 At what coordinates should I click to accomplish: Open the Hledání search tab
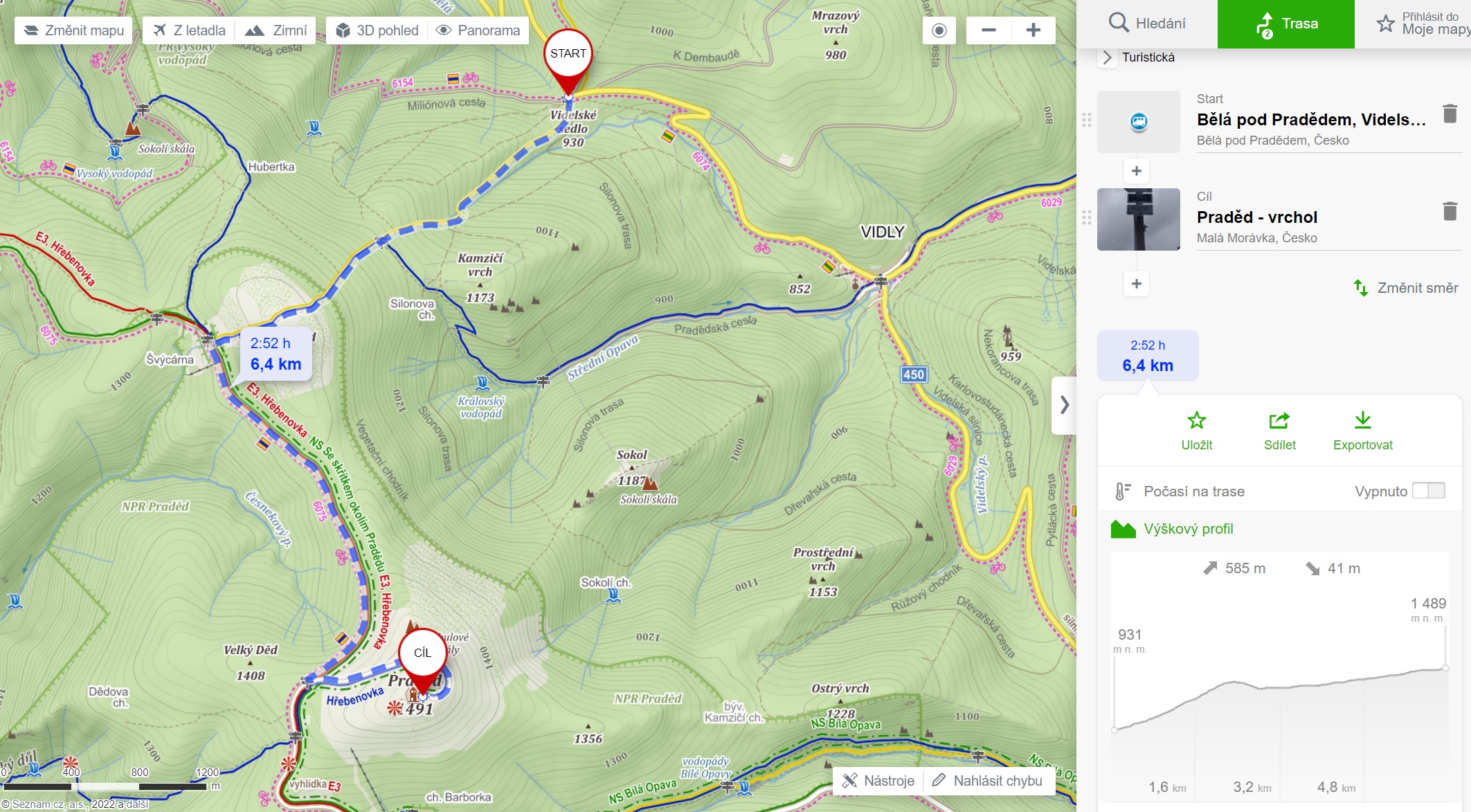click(1147, 24)
